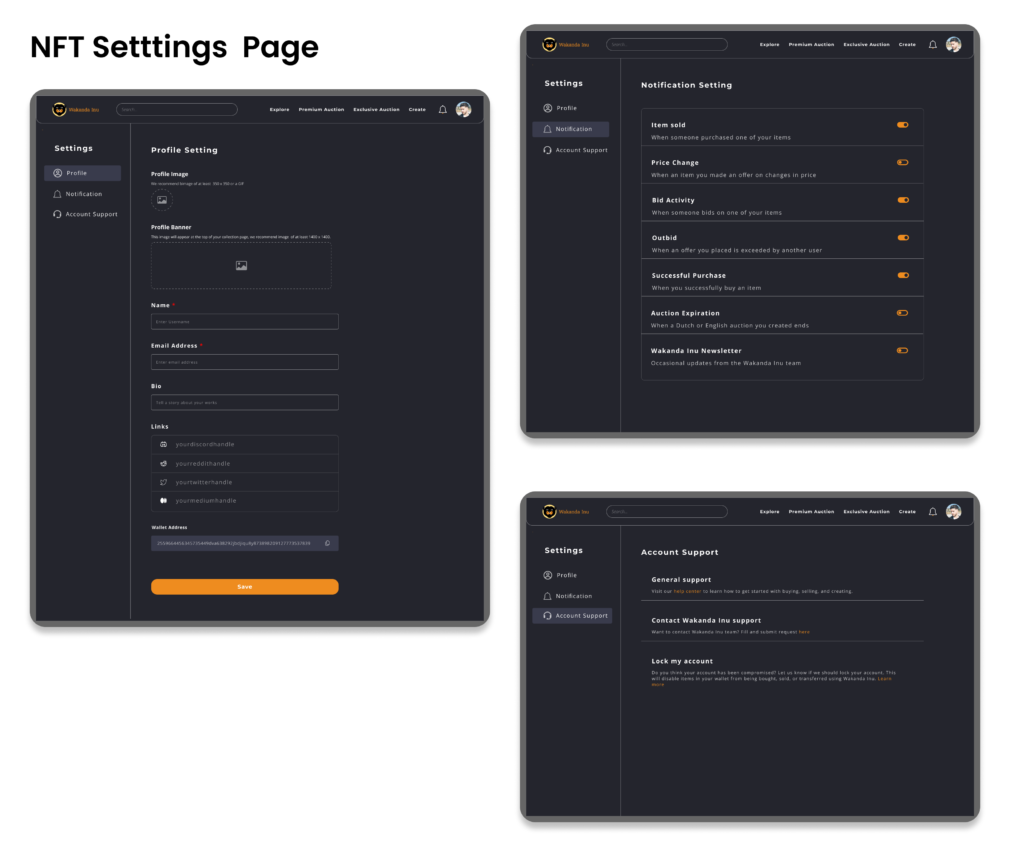Screen dimensions: 1024x844
Task: Click the circular Profile Image upload icon
Action: [162, 200]
